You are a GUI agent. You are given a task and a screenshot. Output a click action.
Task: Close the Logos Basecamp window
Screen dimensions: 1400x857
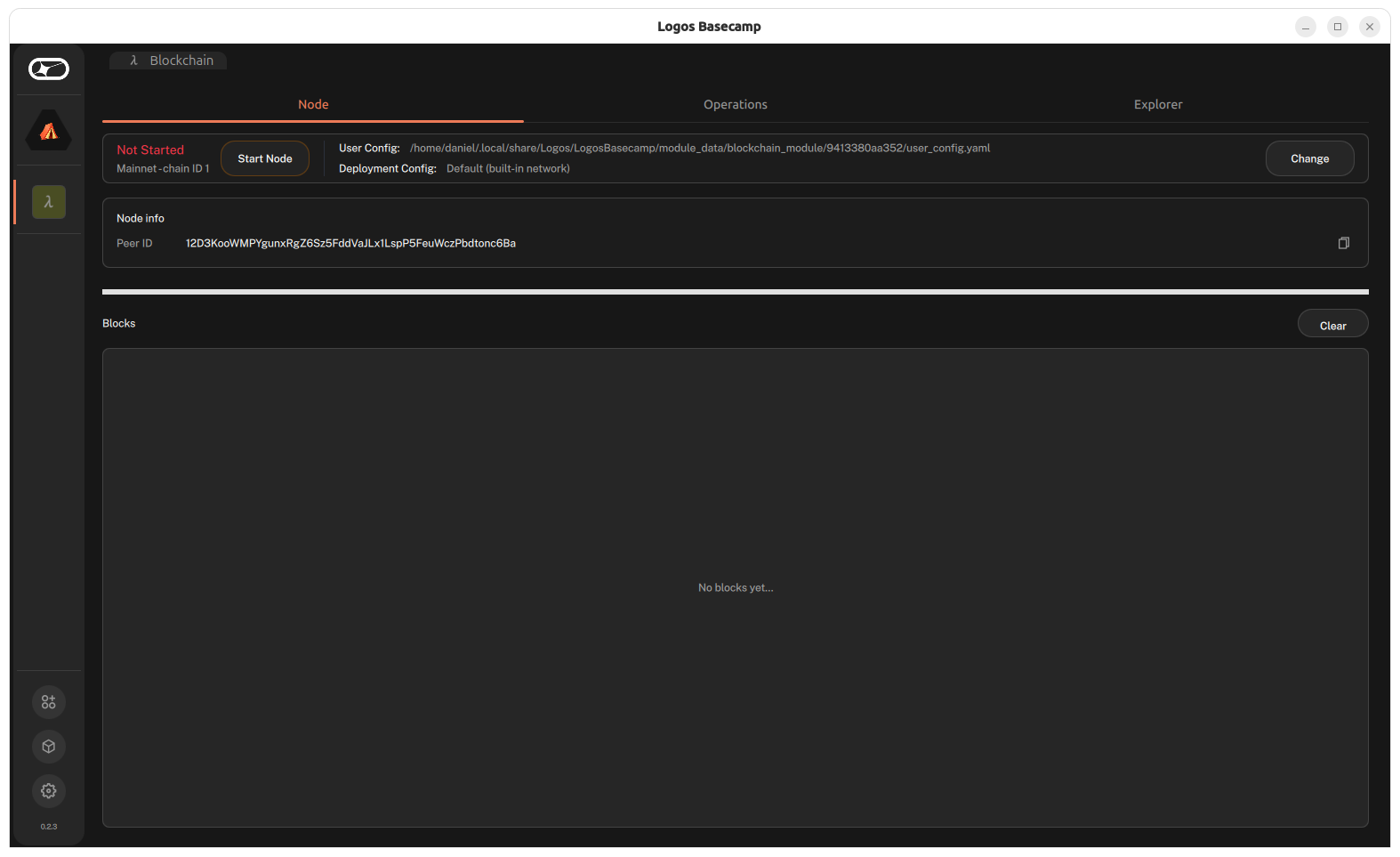coord(1370,27)
